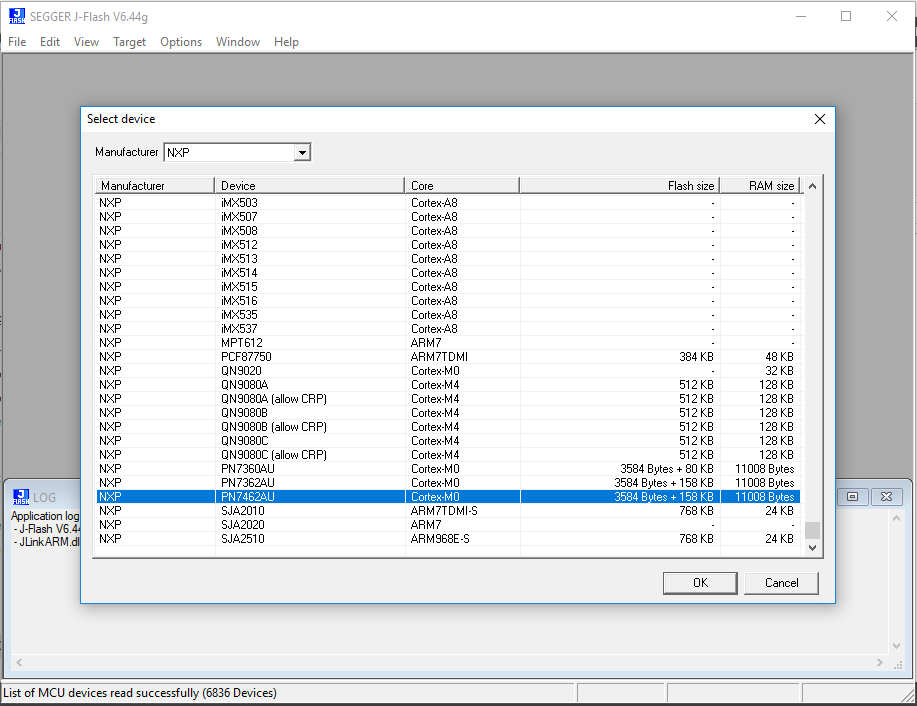Expand the Manufacturer combo box
Image resolution: width=917 pixels, height=706 pixels.
(x=302, y=153)
